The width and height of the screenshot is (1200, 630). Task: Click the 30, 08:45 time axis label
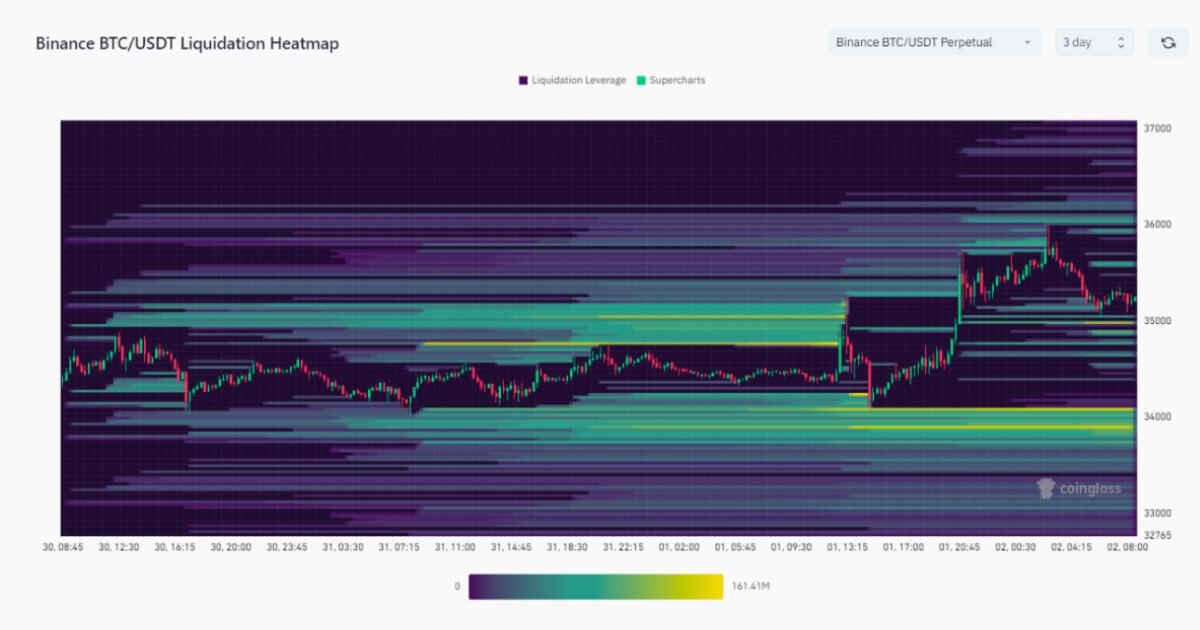(63, 548)
